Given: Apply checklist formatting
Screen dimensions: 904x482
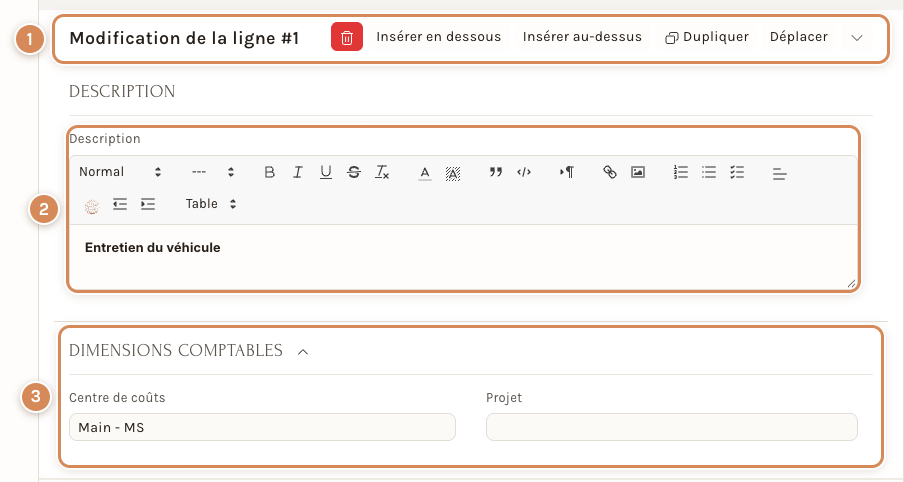Looking at the screenshot, I should [x=737, y=172].
